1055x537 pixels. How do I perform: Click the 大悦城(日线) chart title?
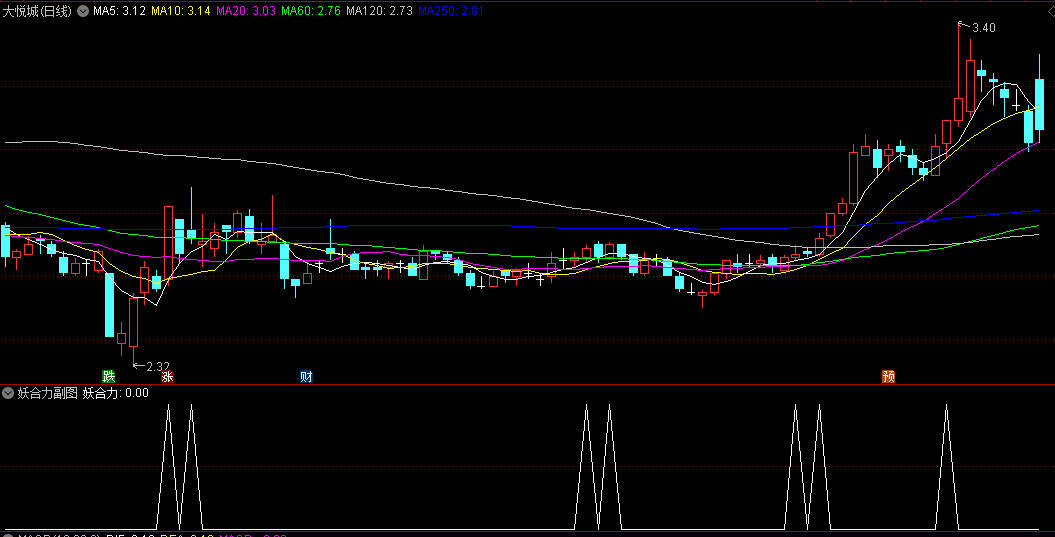(x=37, y=11)
